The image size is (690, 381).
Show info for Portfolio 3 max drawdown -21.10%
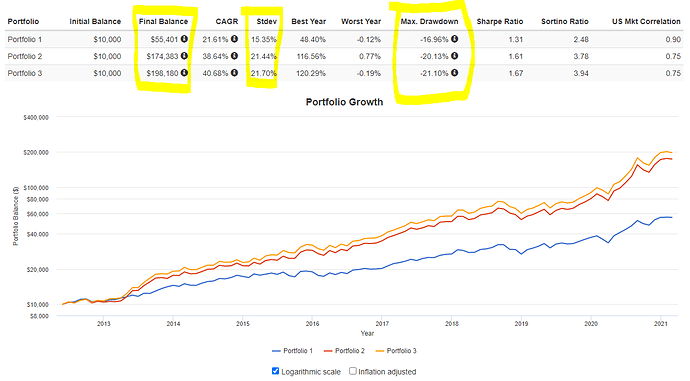pos(454,73)
